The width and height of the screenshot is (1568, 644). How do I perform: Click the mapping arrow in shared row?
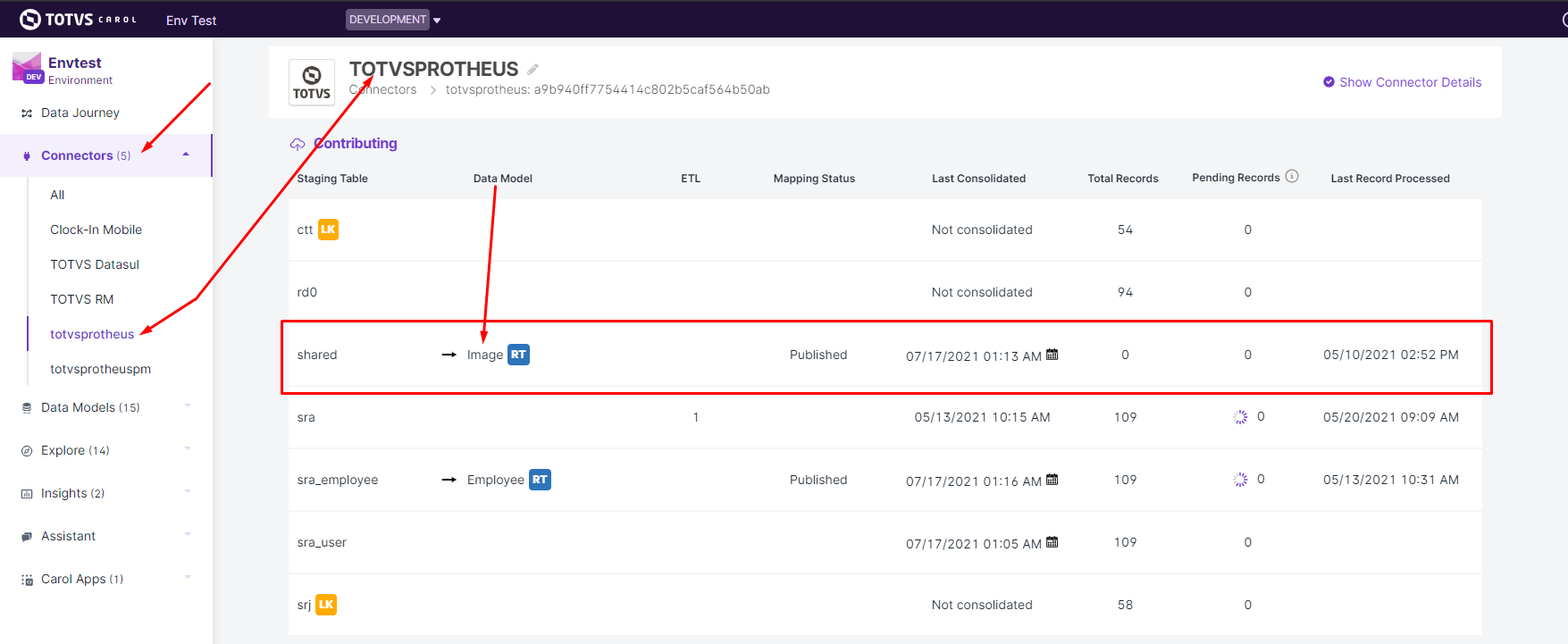[x=449, y=355]
